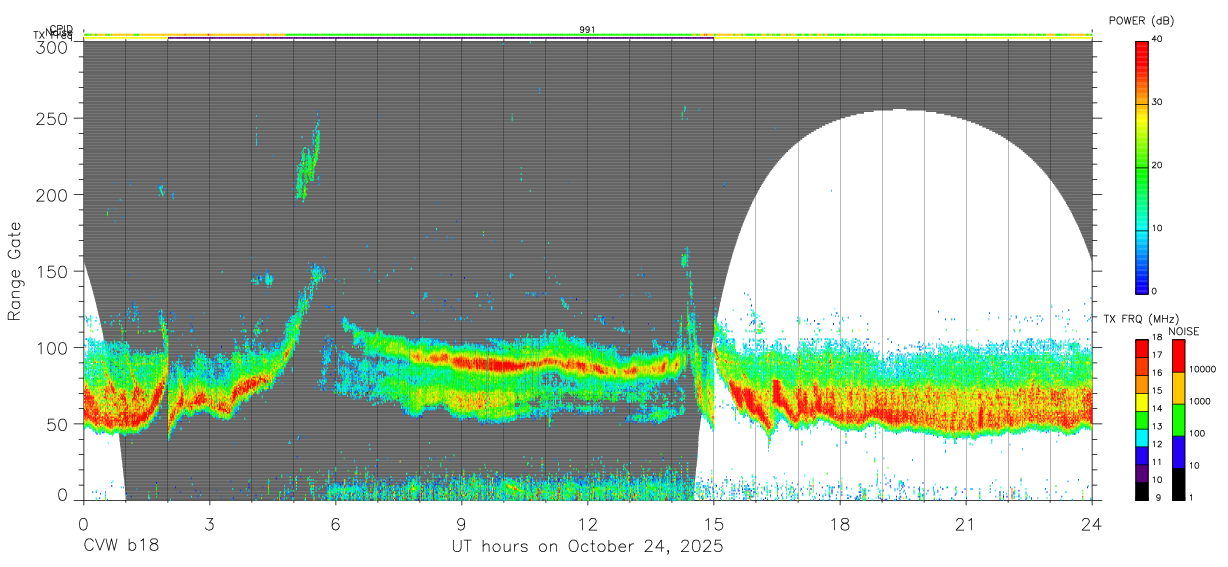
Task: Click the 3 tick on the UT hours axis
Action: click(209, 523)
